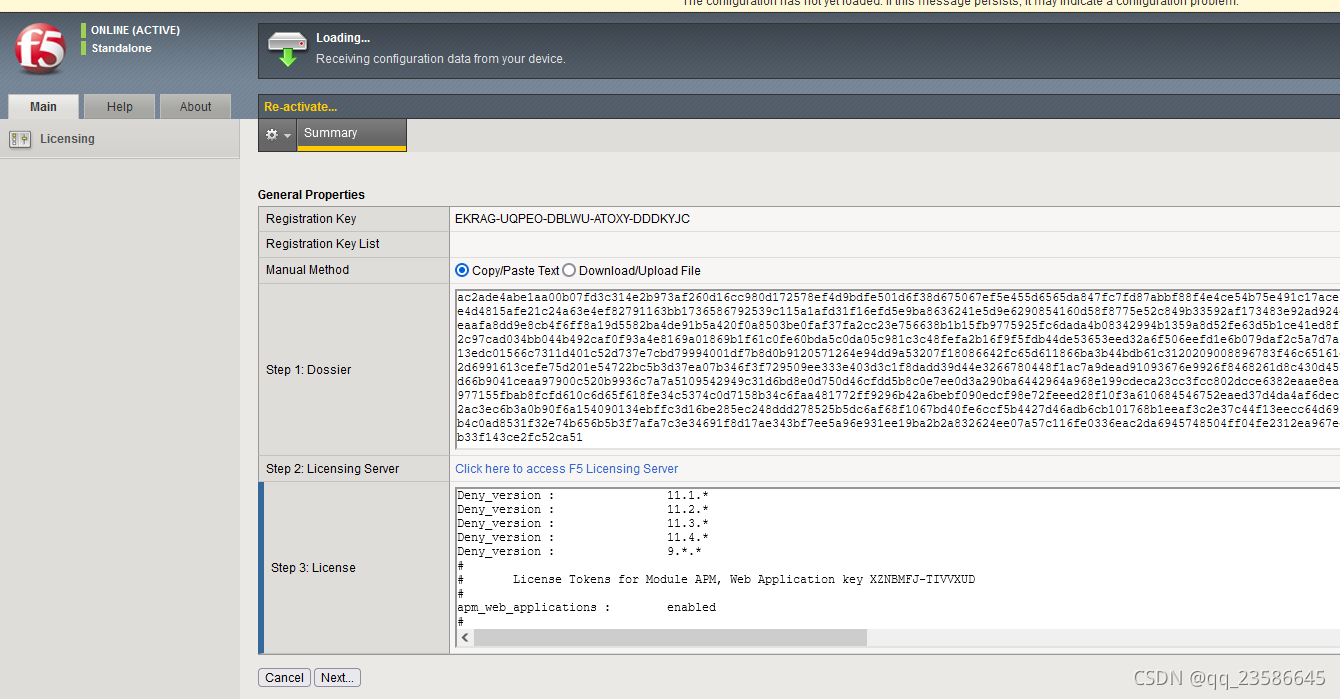The image size is (1340, 699).
Task: Click the Deny_version 11.1.* line
Action: 583,495
